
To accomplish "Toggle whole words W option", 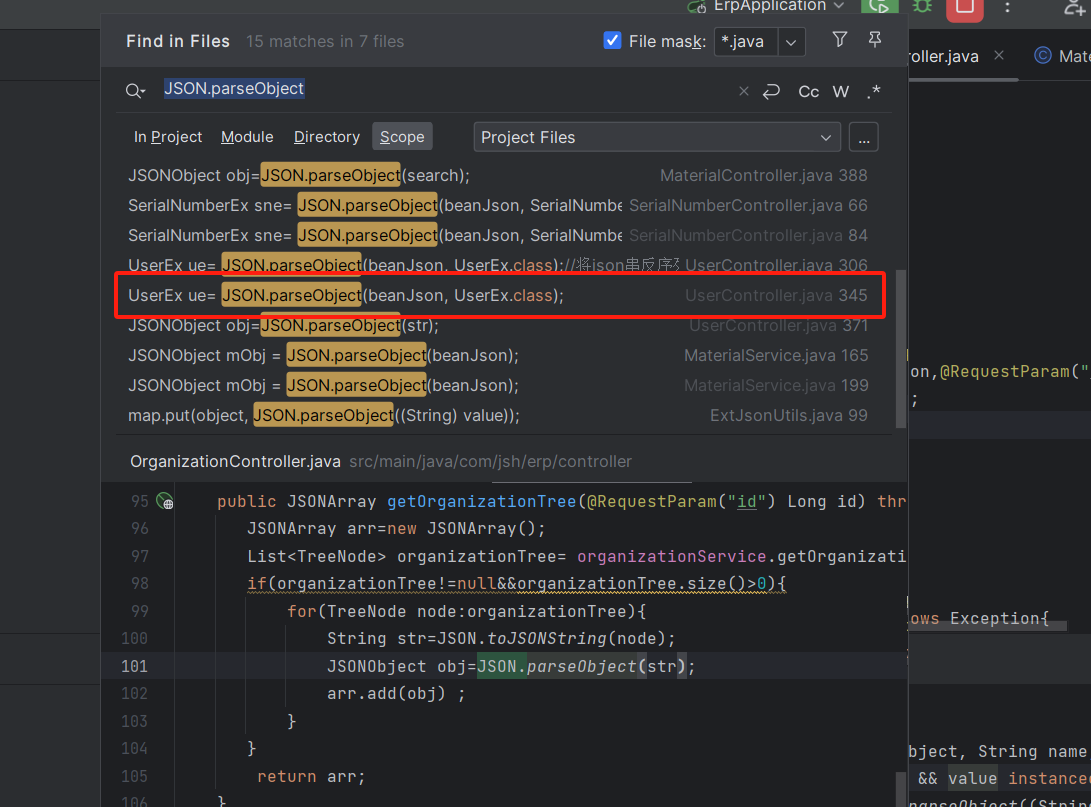I will coord(841,91).
